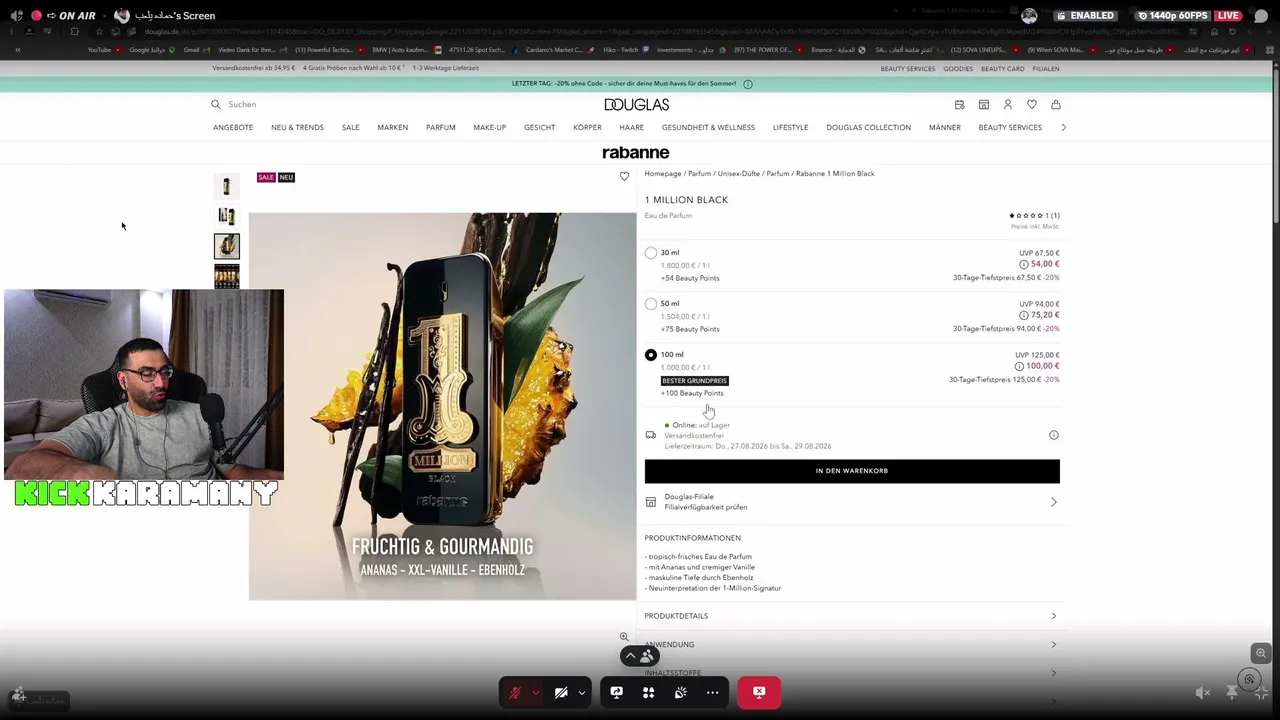Click the IN DEN WARENKORB button
This screenshot has height=720, width=1280.
pyautogui.click(x=852, y=471)
